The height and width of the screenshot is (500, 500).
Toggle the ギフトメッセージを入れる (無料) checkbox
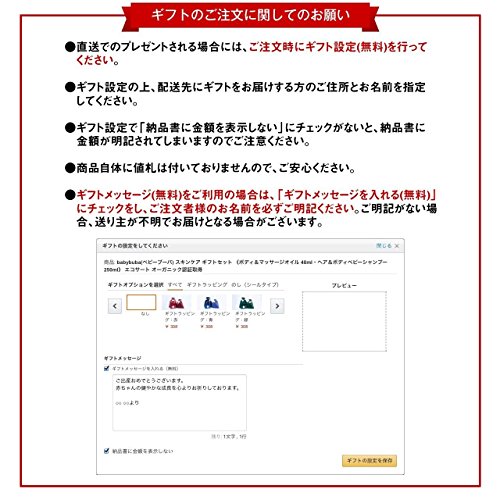click(x=107, y=368)
